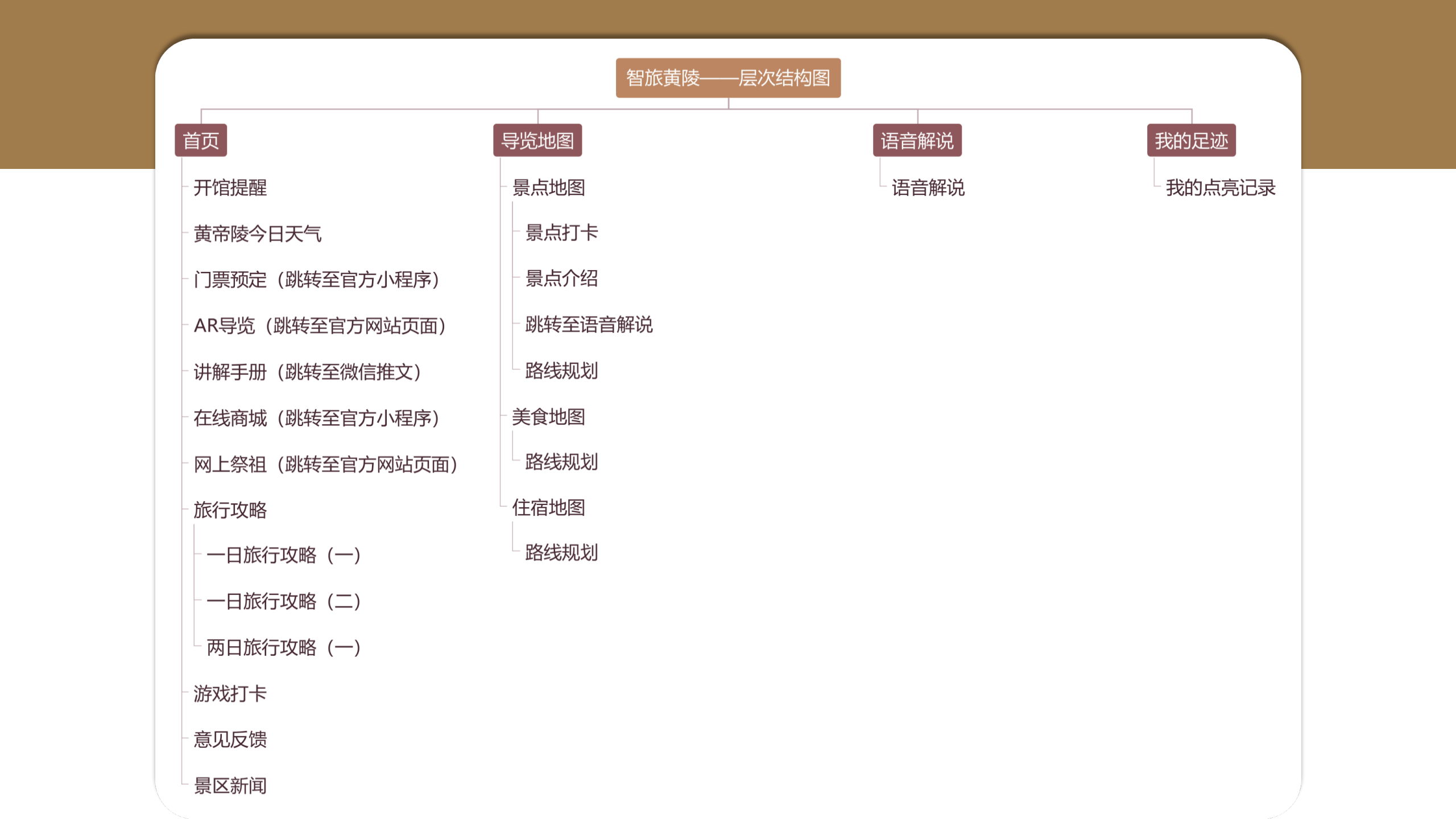The height and width of the screenshot is (819, 1456).
Task: Click AR导览（跳转至官方网站页面）
Action: [320, 326]
